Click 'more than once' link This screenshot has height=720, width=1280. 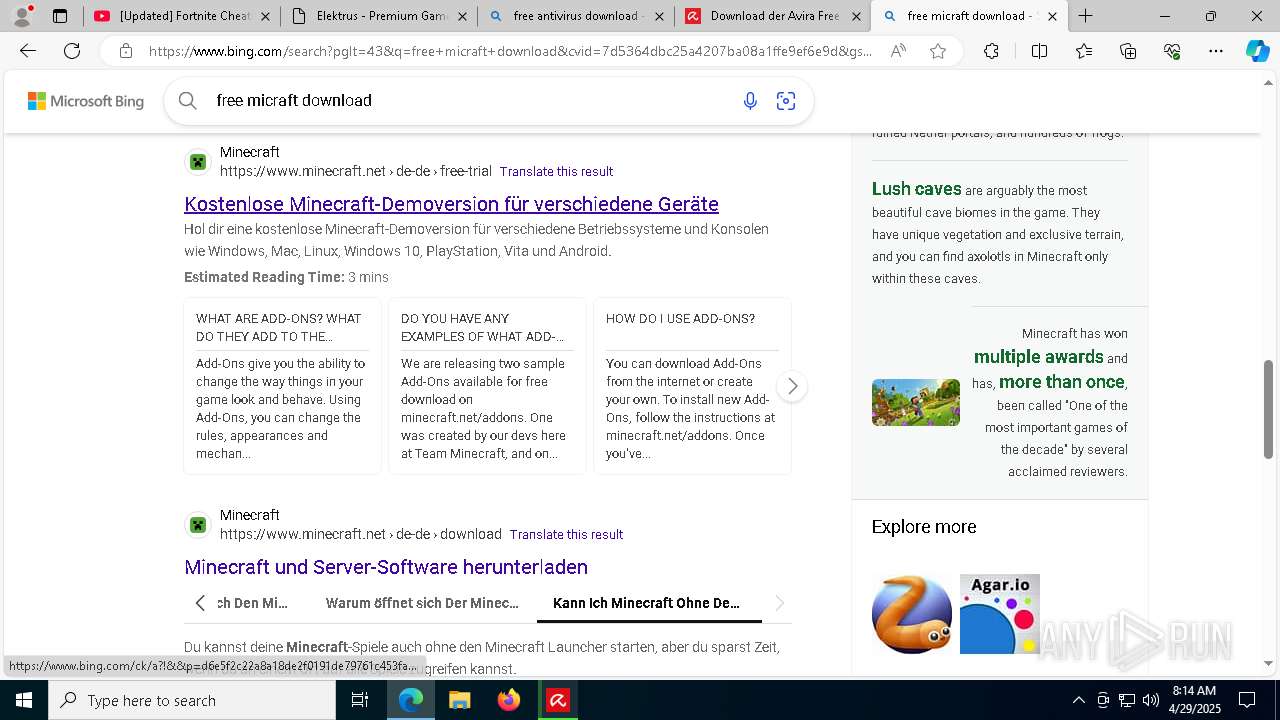(1062, 382)
